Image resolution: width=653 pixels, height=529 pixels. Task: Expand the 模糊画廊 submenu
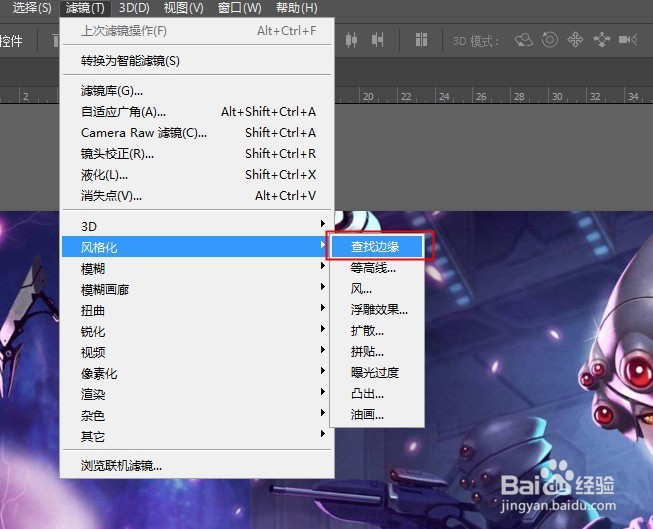coord(197,289)
